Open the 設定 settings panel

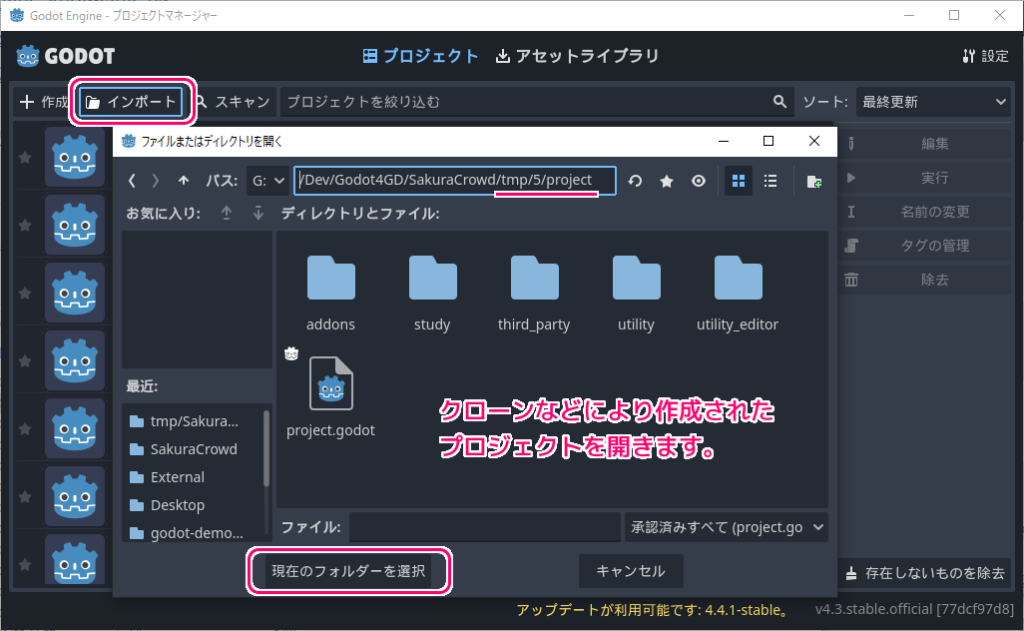[x=985, y=56]
